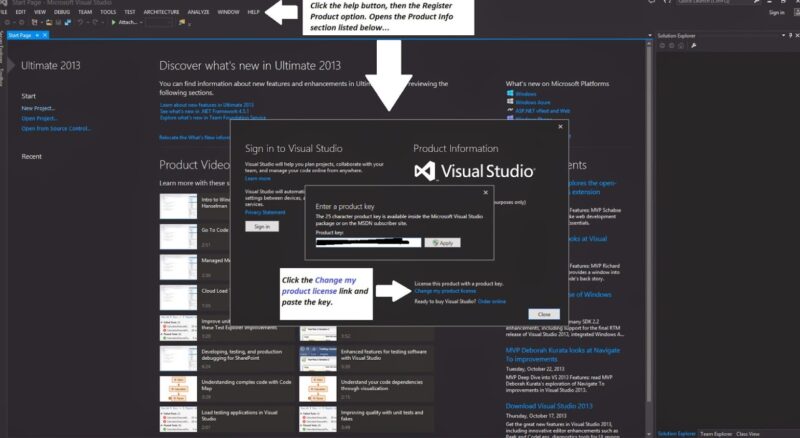Click the Privacy Statement link
The image size is (800, 438).
click(265, 212)
